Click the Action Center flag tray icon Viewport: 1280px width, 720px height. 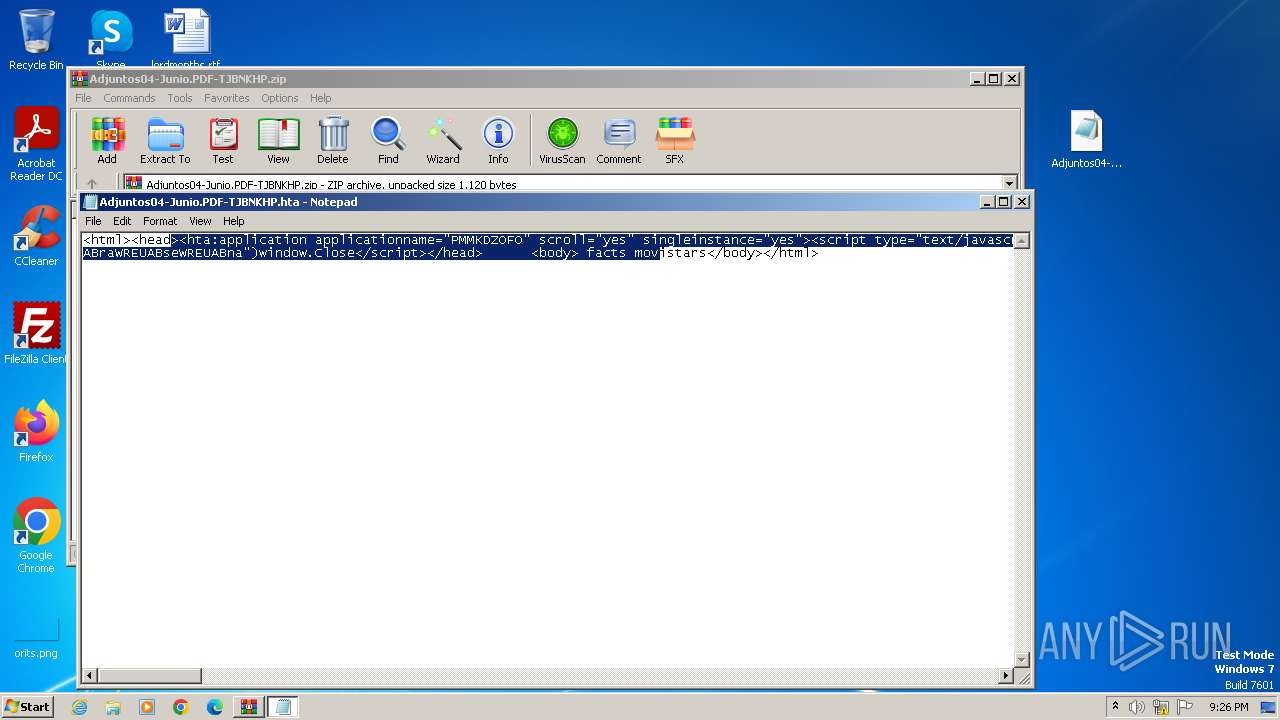pos(1183,707)
